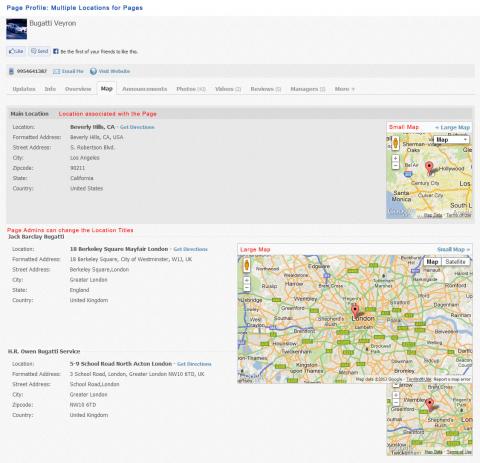Open Email Me link
The height and width of the screenshot is (463, 480).
coord(72,71)
